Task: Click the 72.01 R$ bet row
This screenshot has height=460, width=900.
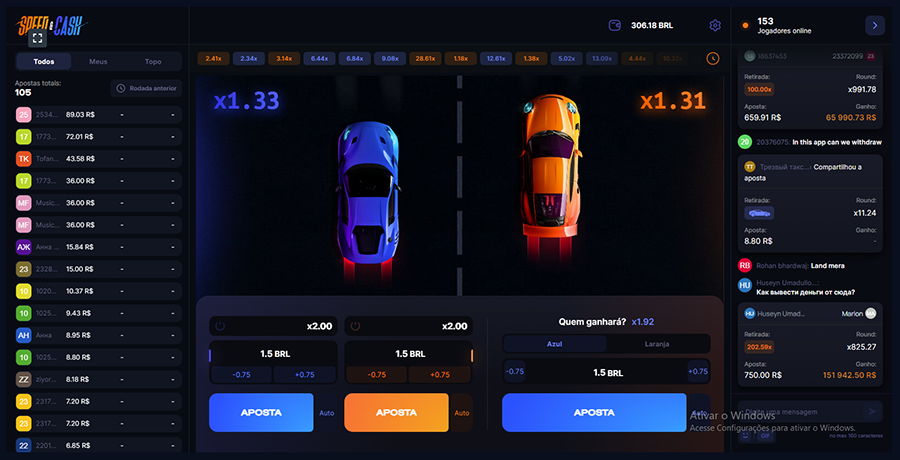Action: (98, 137)
